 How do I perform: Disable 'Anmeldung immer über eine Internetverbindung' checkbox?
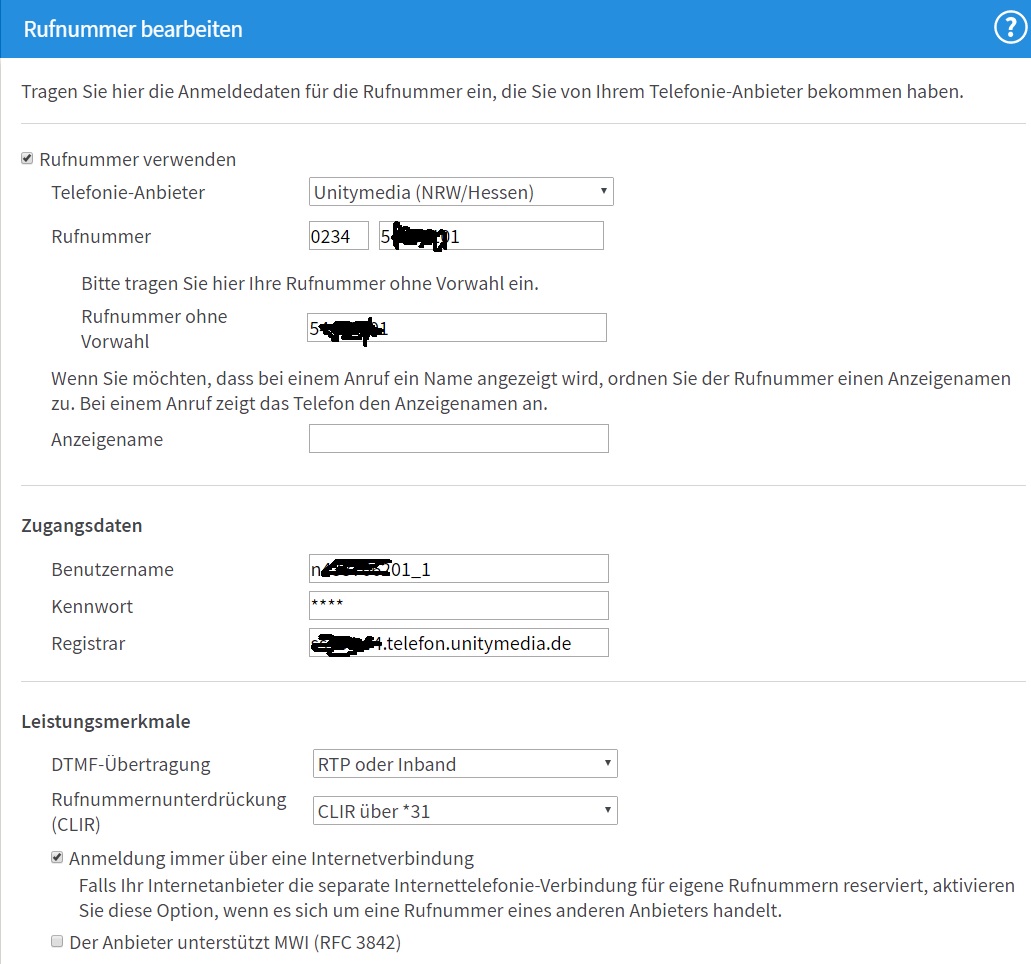tap(57, 858)
